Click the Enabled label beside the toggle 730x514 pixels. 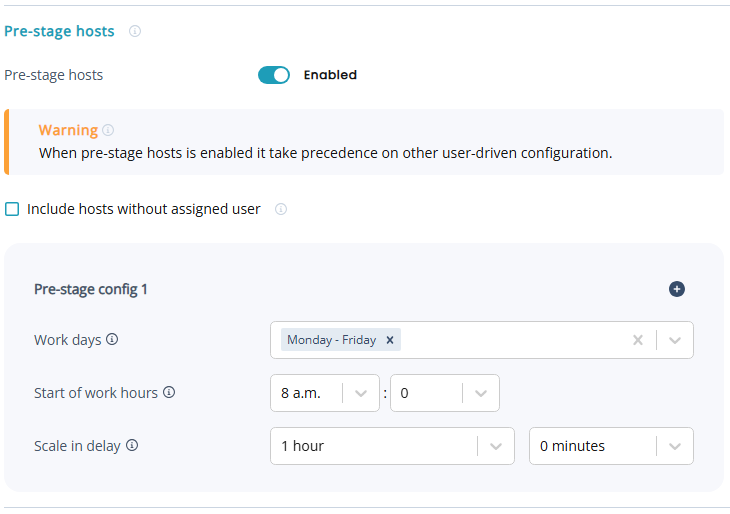[330, 75]
